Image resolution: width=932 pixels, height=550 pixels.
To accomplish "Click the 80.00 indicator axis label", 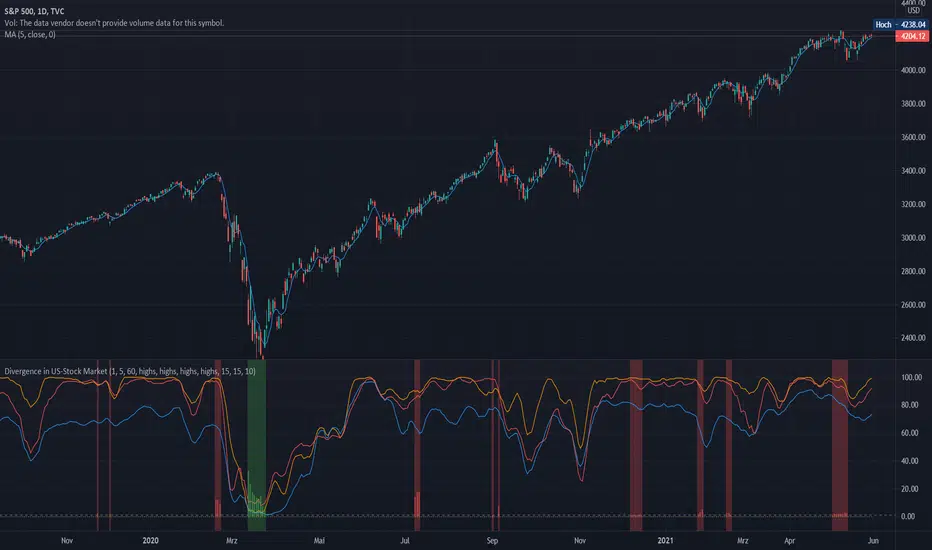I will [x=909, y=405].
